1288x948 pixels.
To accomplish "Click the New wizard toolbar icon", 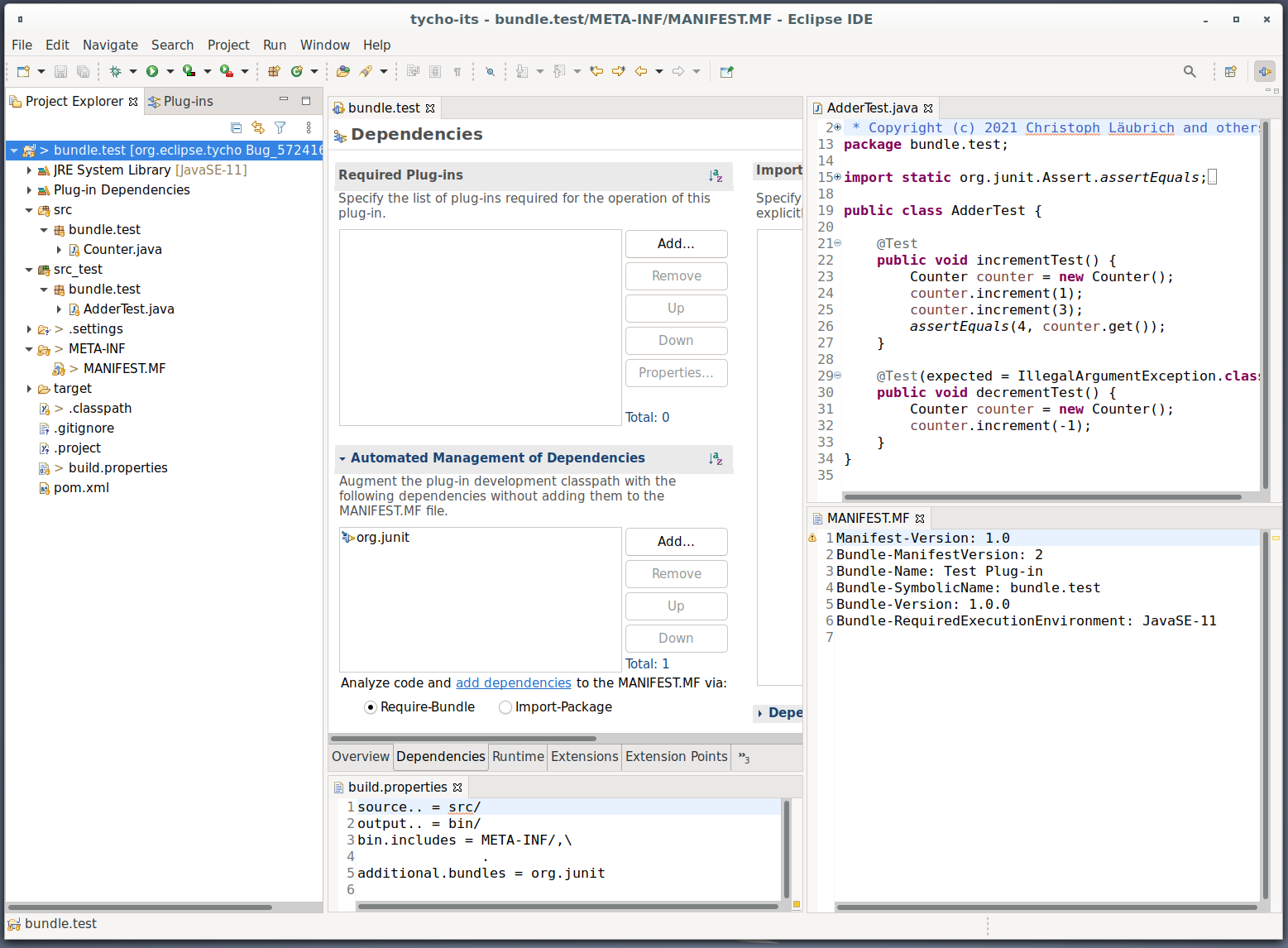I will coord(23,72).
